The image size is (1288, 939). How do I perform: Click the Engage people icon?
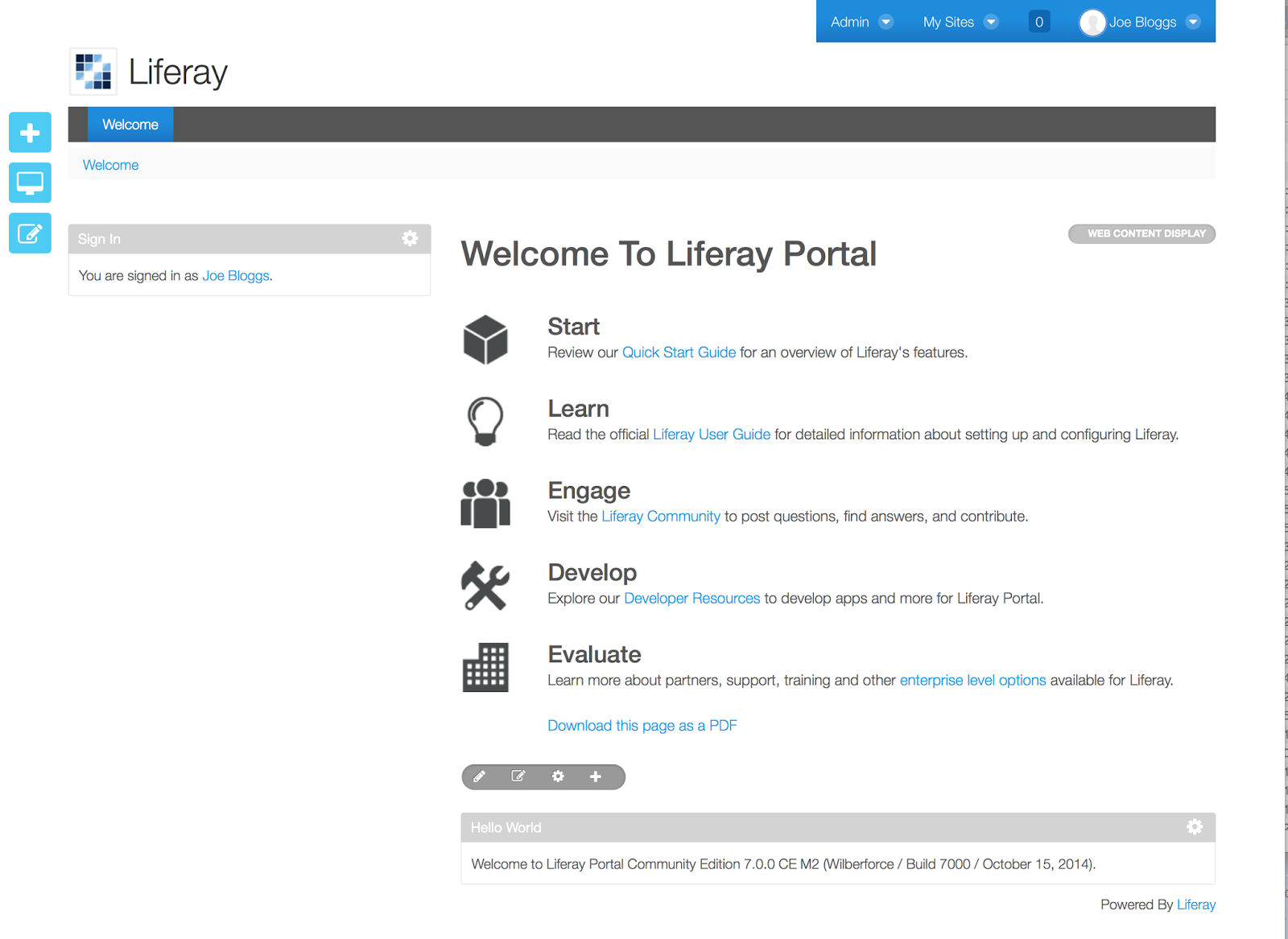[x=485, y=503]
